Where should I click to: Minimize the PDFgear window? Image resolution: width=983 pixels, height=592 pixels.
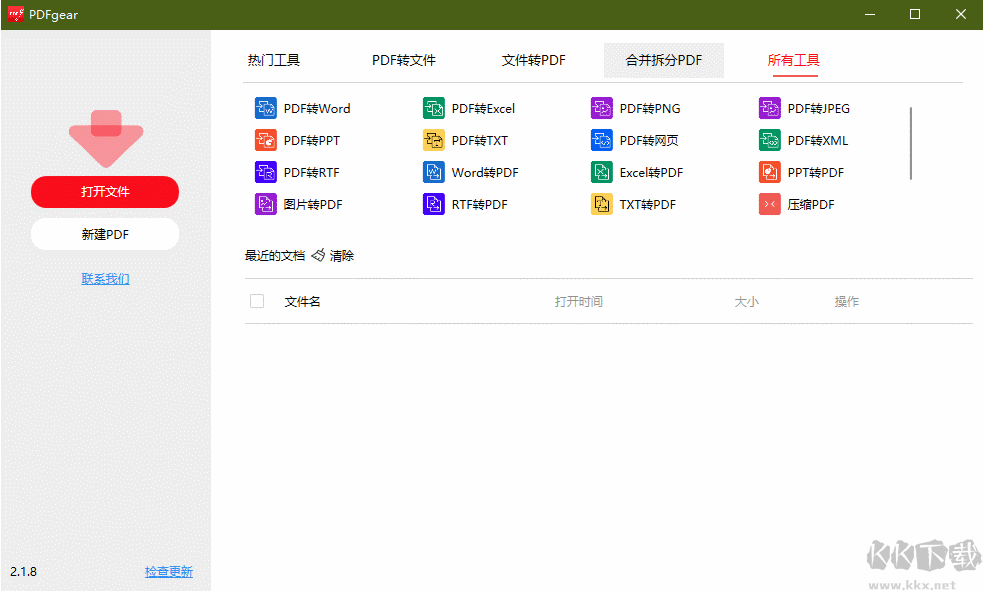[x=870, y=14]
